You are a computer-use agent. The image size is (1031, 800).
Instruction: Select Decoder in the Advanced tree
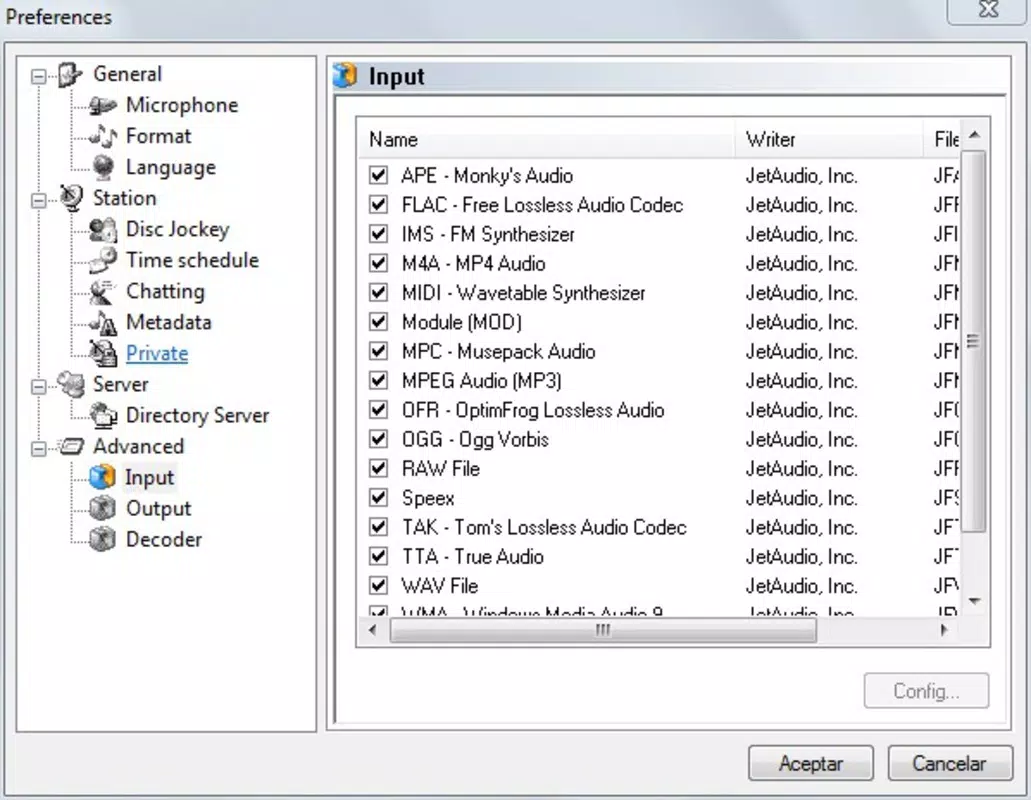click(164, 539)
